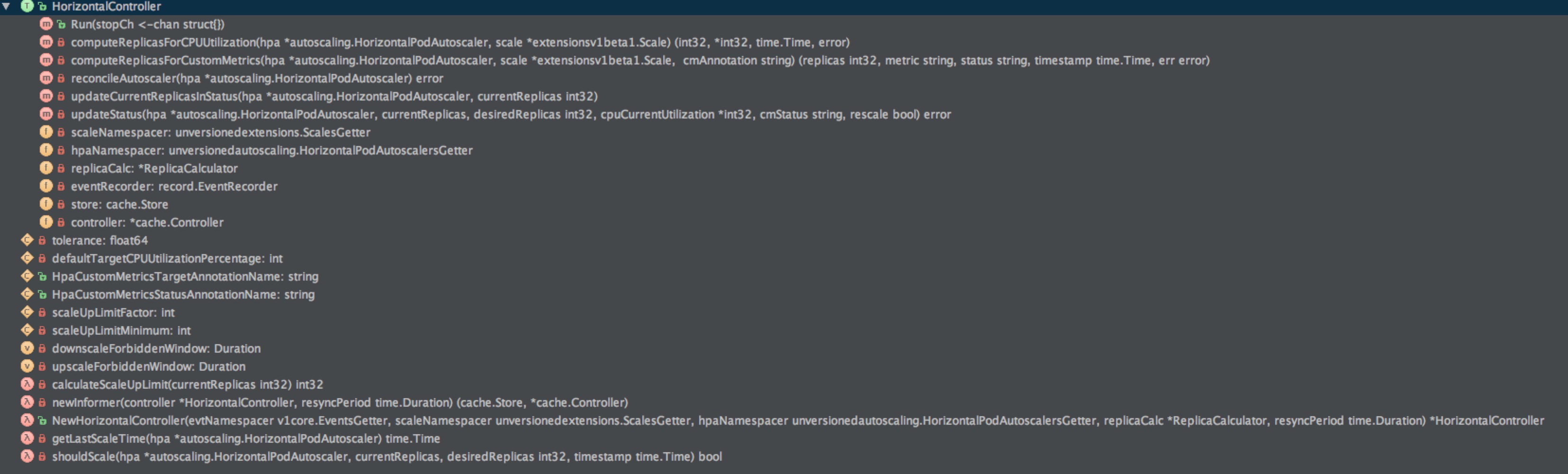
Task: Click field icon beside store: cache.Store
Action: [46, 204]
